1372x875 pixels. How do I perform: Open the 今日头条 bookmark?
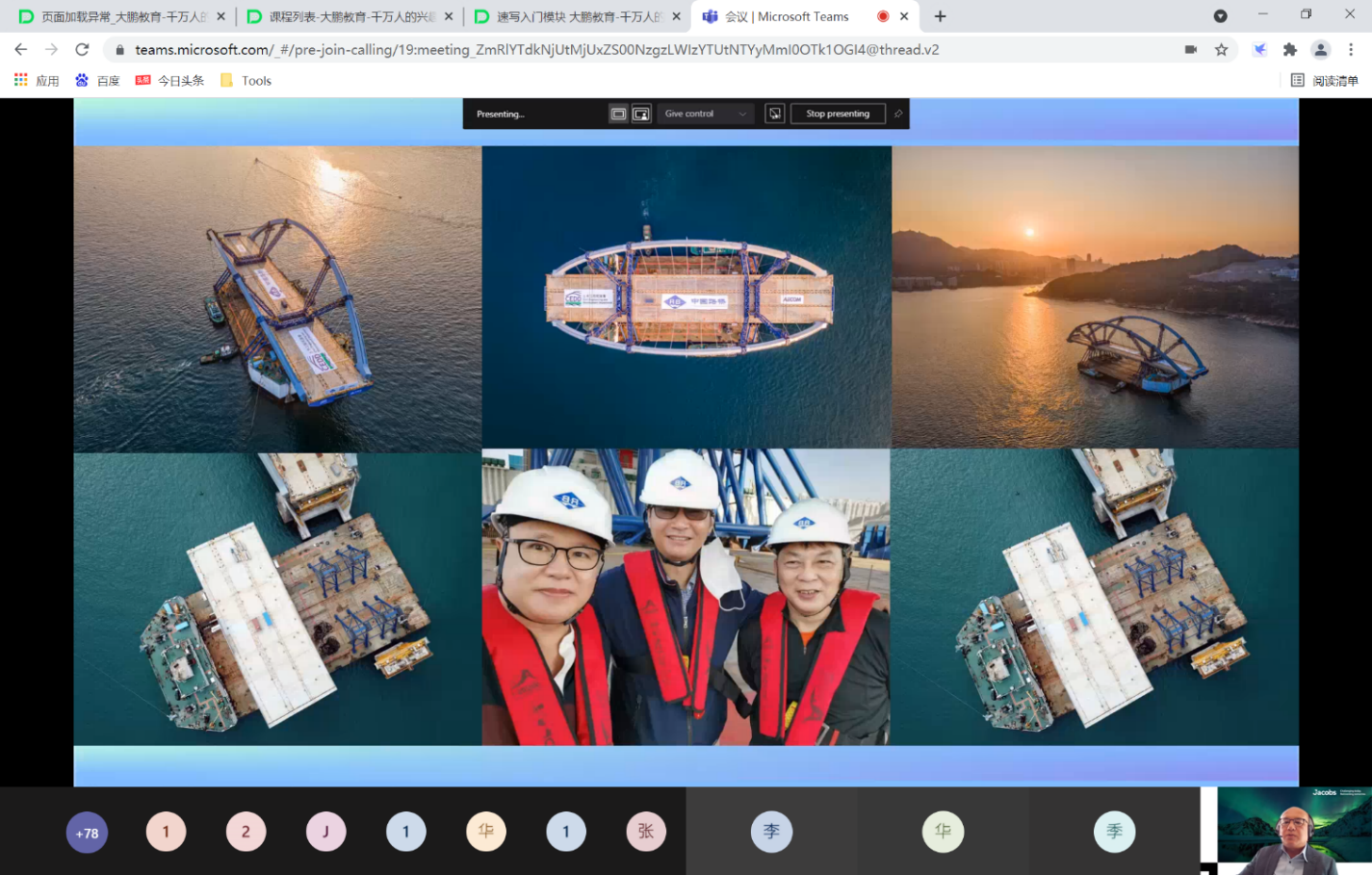[x=170, y=81]
